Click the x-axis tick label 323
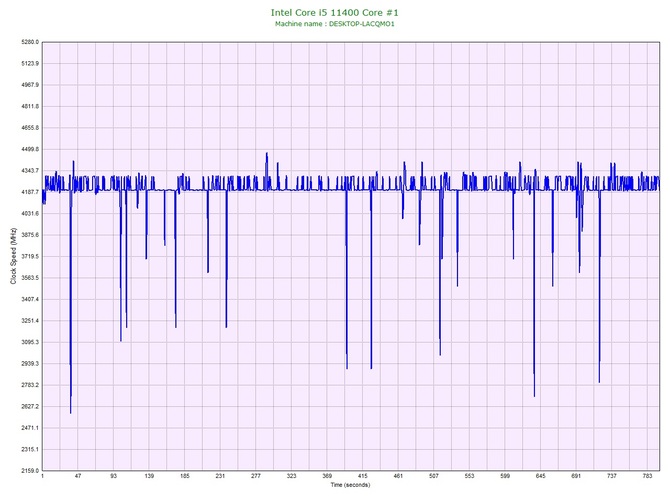670x502 pixels. click(291, 476)
